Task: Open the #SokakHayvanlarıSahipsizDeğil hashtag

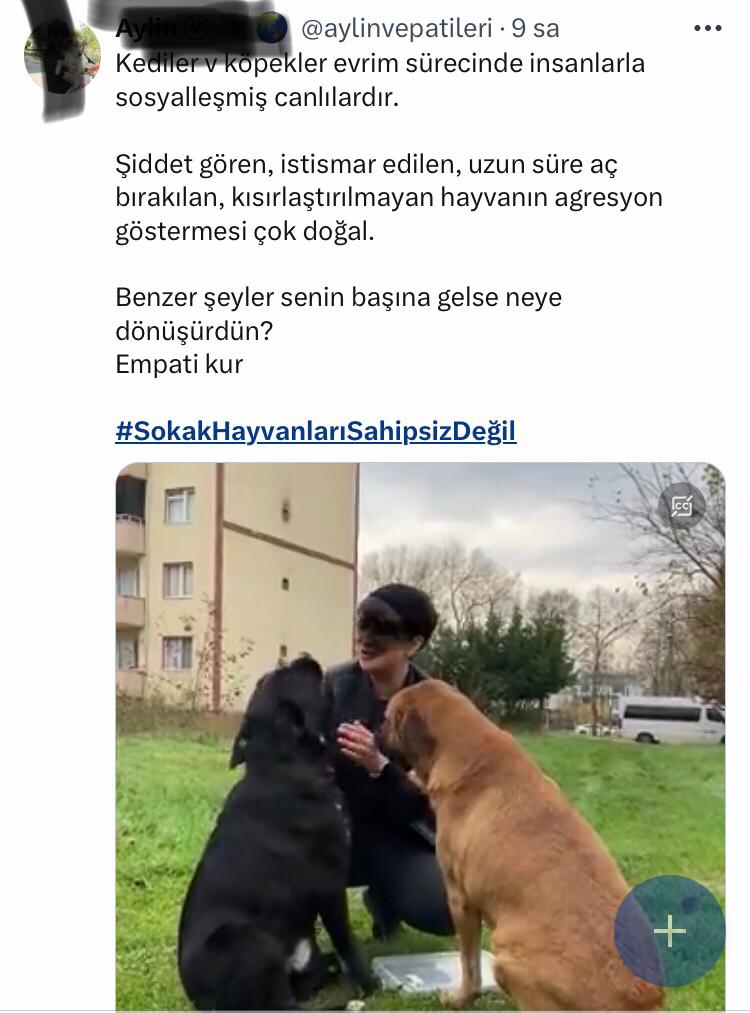Action: click(316, 431)
